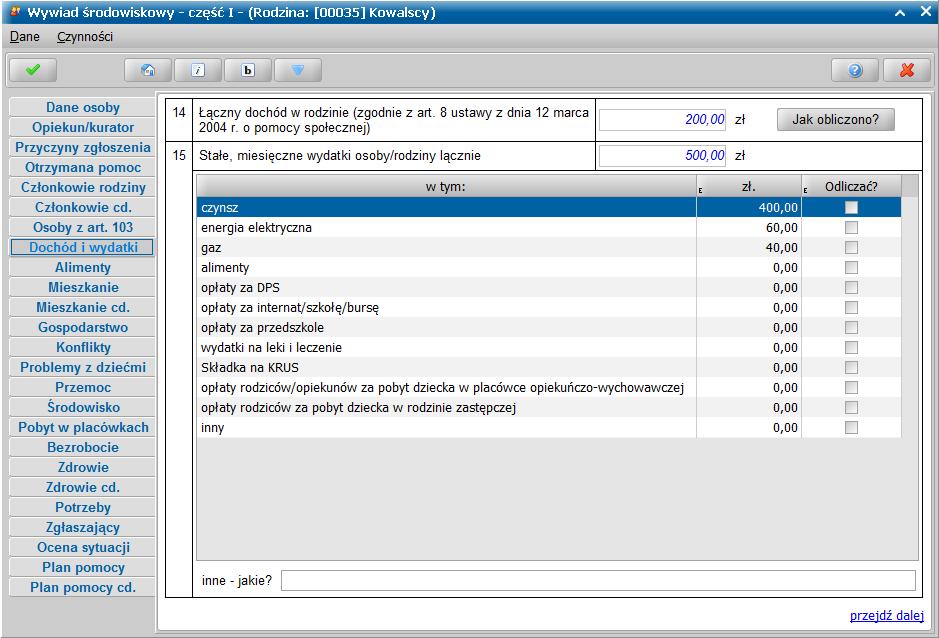The height and width of the screenshot is (638, 939).
Task: Click the 'Odliczać?' column header
Action: pos(851,186)
